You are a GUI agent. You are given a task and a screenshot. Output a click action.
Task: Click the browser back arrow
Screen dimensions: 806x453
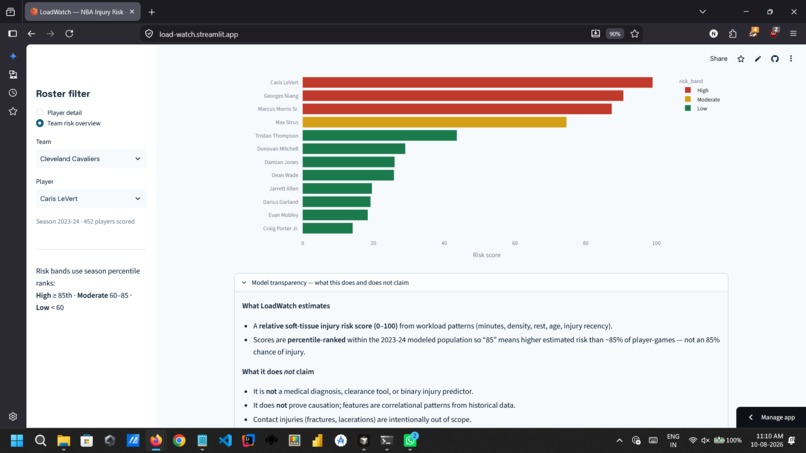[x=31, y=34]
